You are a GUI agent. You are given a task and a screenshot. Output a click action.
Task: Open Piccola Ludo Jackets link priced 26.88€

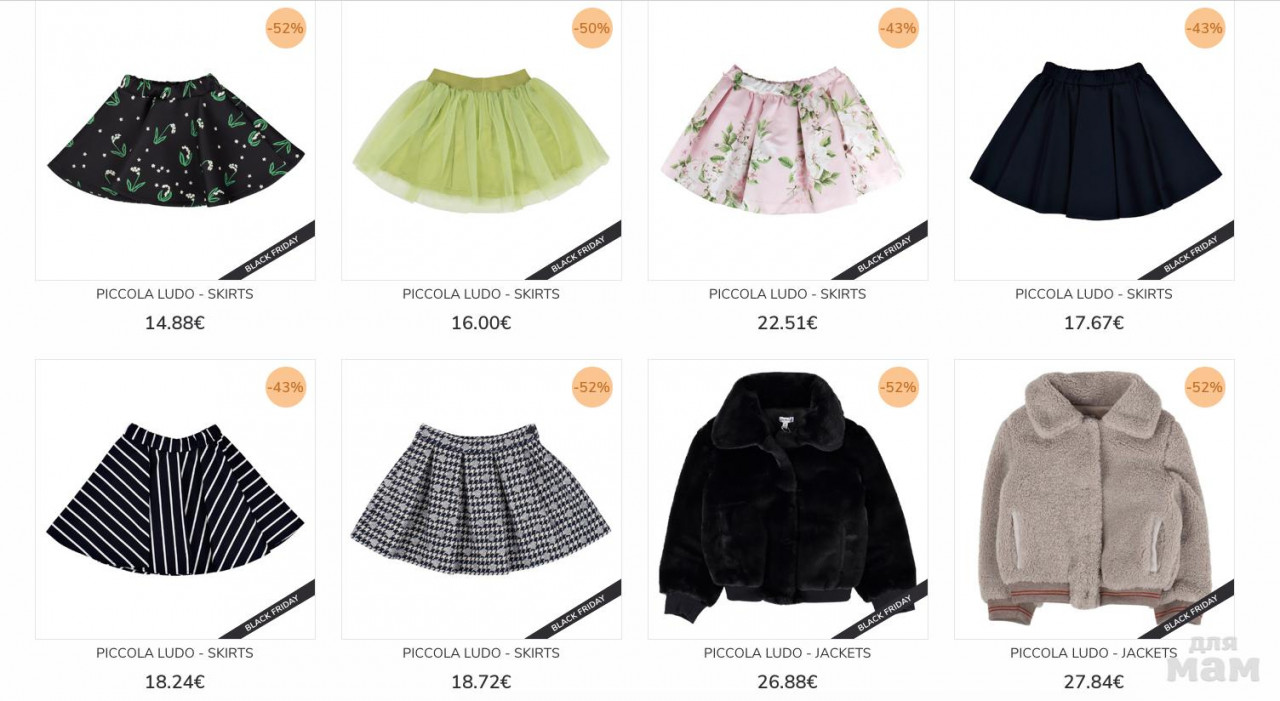(x=788, y=653)
